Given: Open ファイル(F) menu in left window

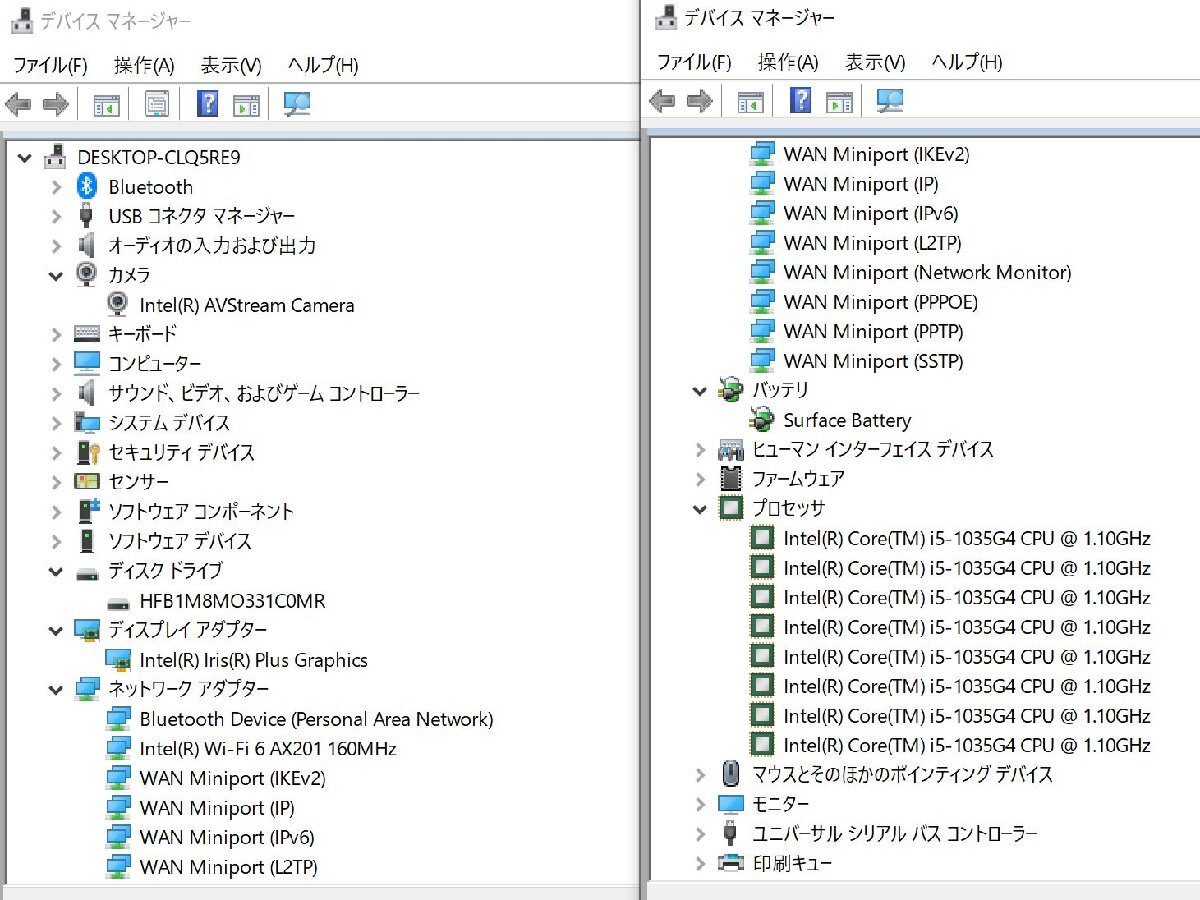Looking at the screenshot, I should (x=50, y=66).
